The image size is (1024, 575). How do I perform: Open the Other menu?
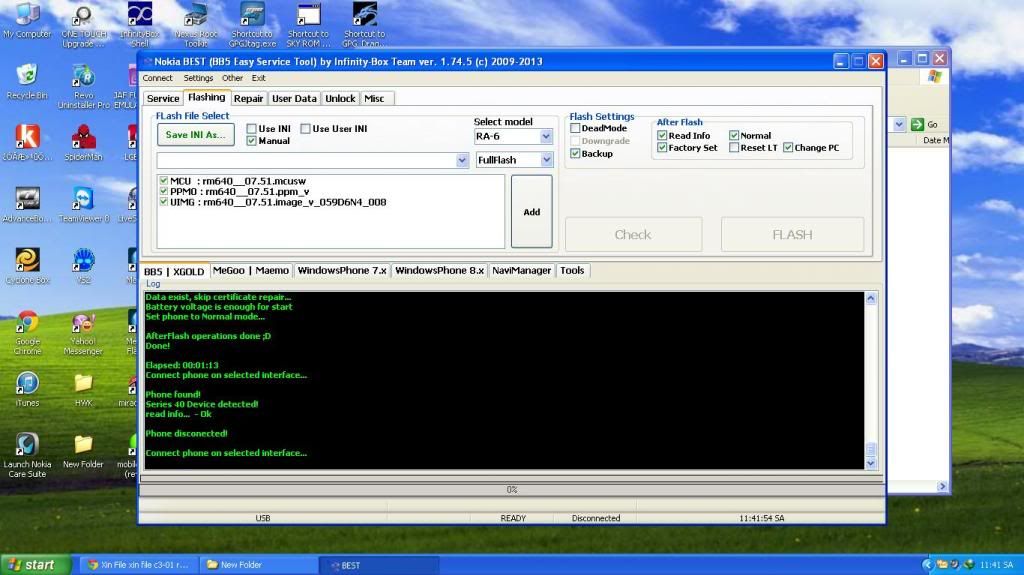(x=232, y=78)
